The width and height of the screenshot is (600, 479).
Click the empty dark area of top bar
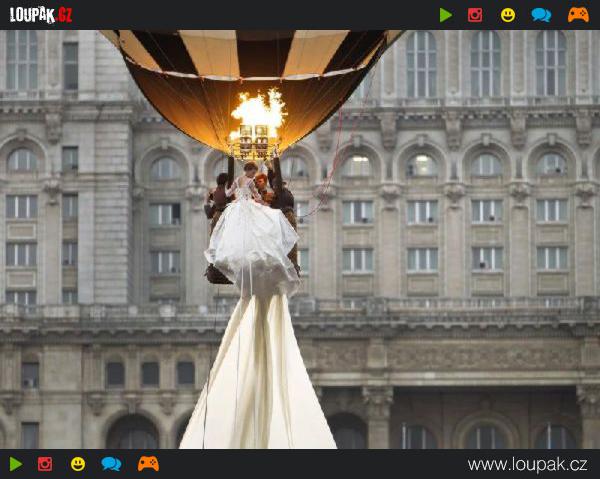(250, 15)
